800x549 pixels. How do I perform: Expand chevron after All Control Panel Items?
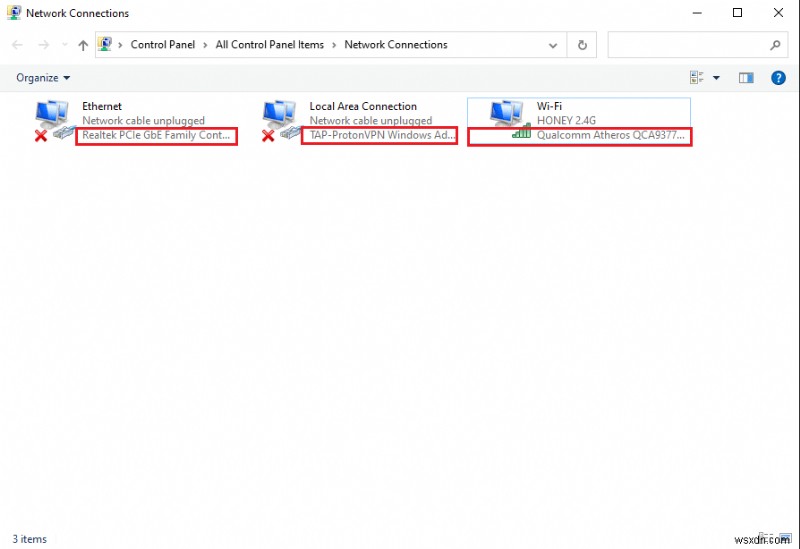coord(334,45)
